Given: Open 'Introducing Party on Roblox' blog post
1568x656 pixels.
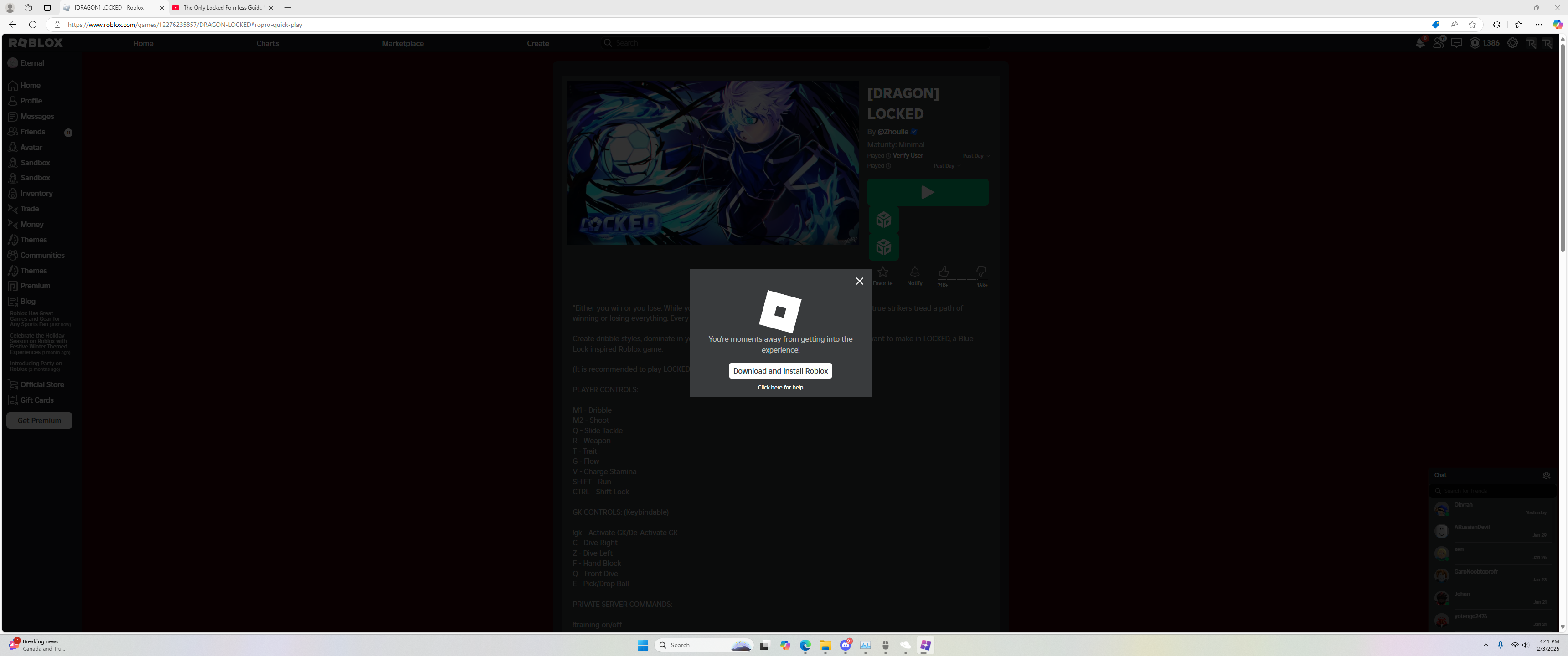Looking at the screenshot, I should pos(36,366).
